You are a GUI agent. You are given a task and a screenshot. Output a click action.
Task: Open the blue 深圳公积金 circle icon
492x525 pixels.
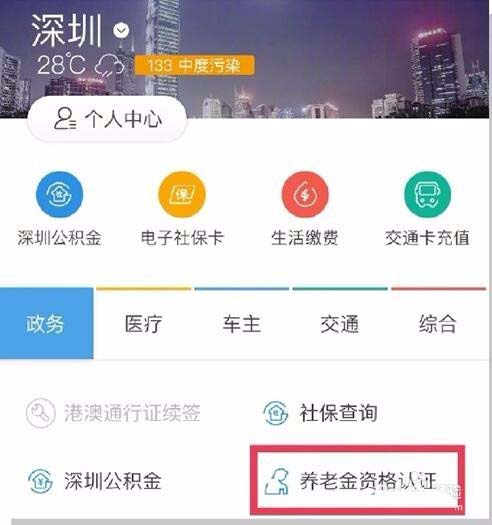pyautogui.click(x=59, y=195)
